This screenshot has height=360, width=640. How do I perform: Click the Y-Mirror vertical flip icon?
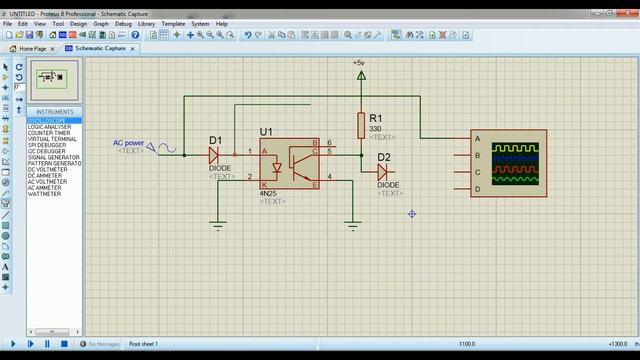(19, 110)
